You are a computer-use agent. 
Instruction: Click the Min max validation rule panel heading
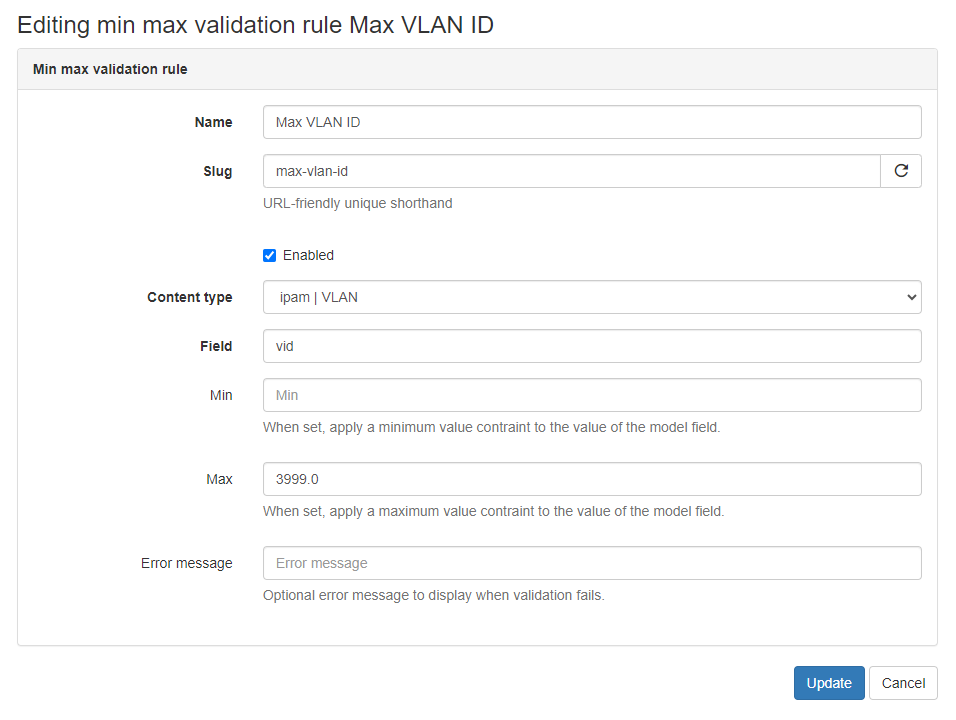click(x=110, y=69)
